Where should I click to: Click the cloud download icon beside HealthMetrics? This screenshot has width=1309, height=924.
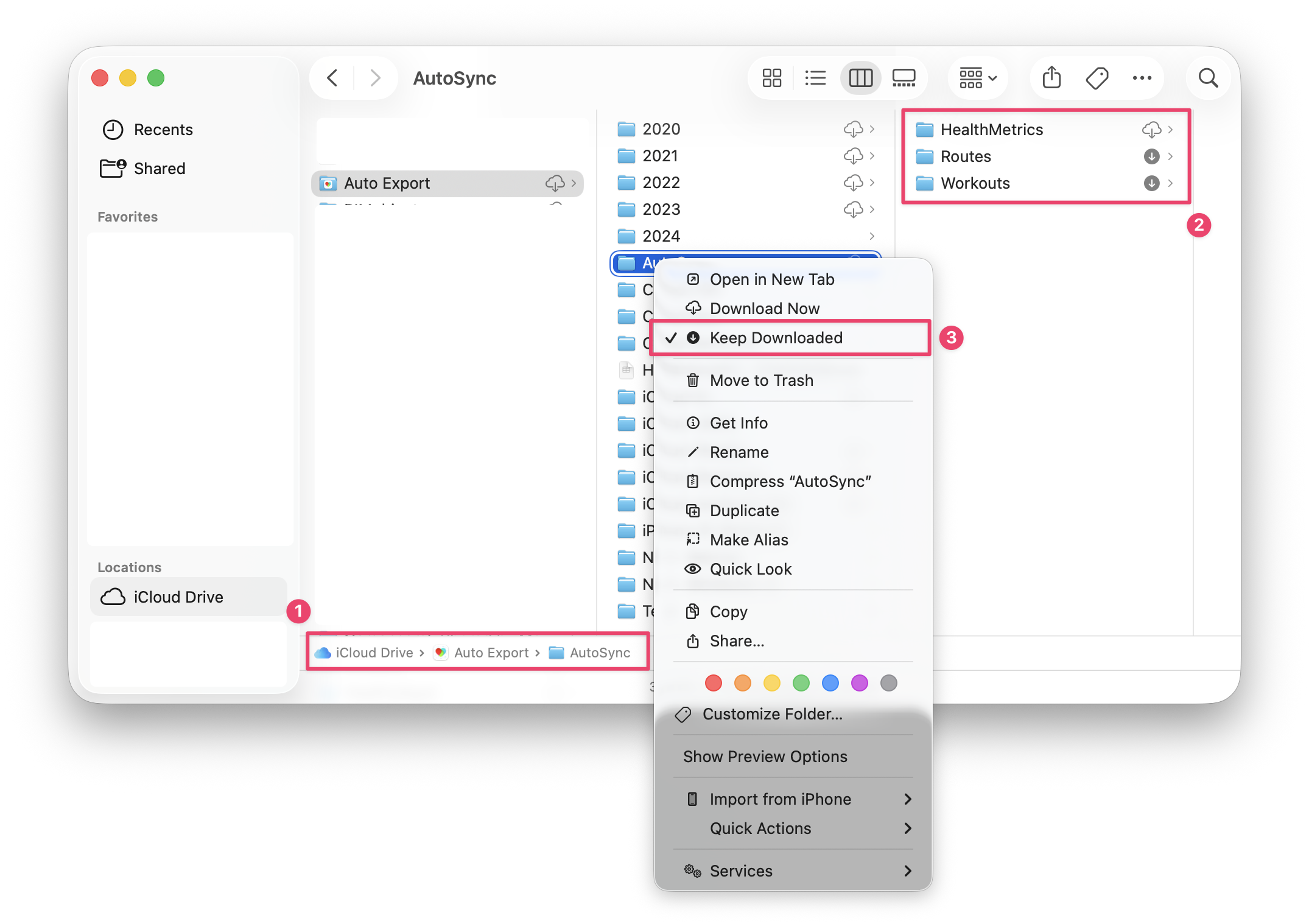click(x=1152, y=129)
